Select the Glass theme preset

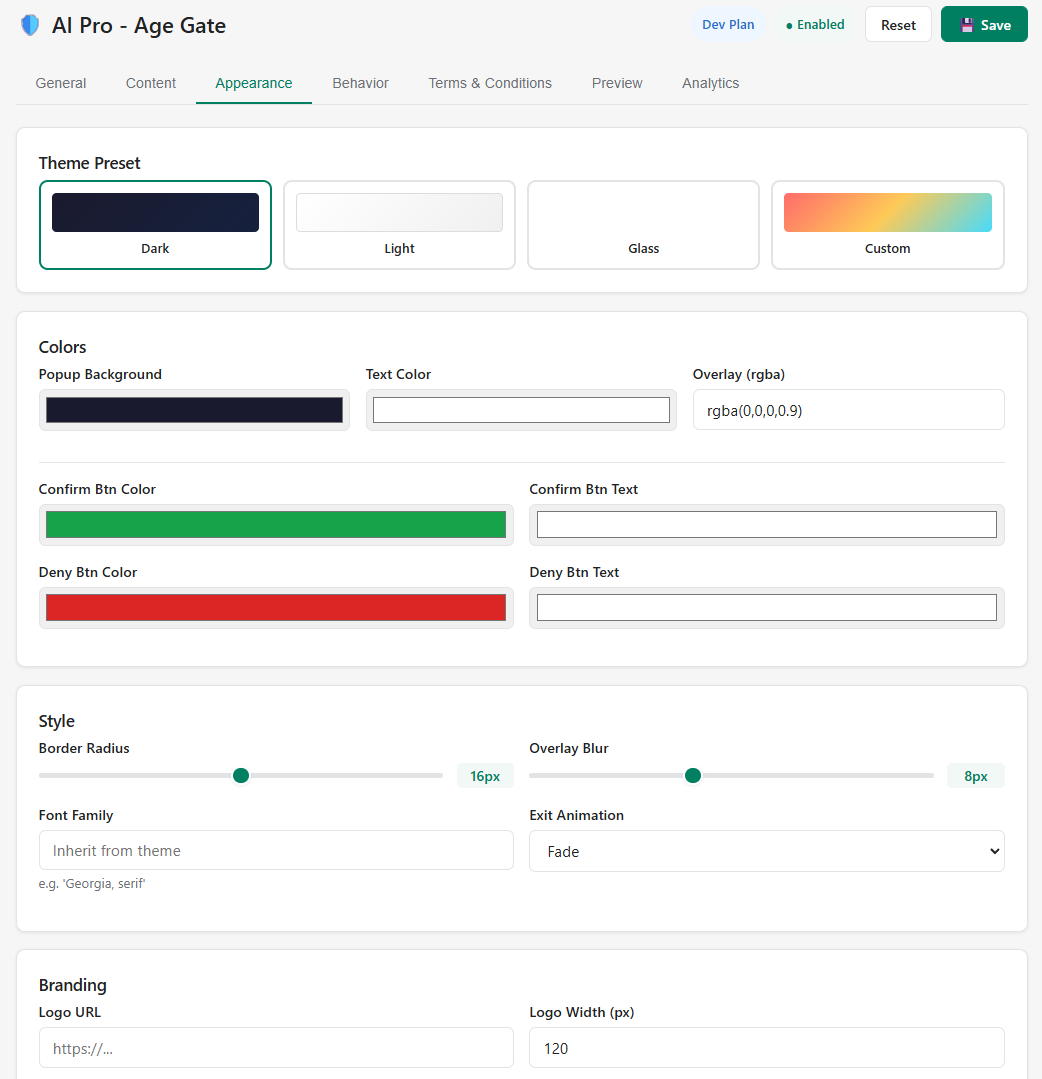pyautogui.click(x=643, y=224)
